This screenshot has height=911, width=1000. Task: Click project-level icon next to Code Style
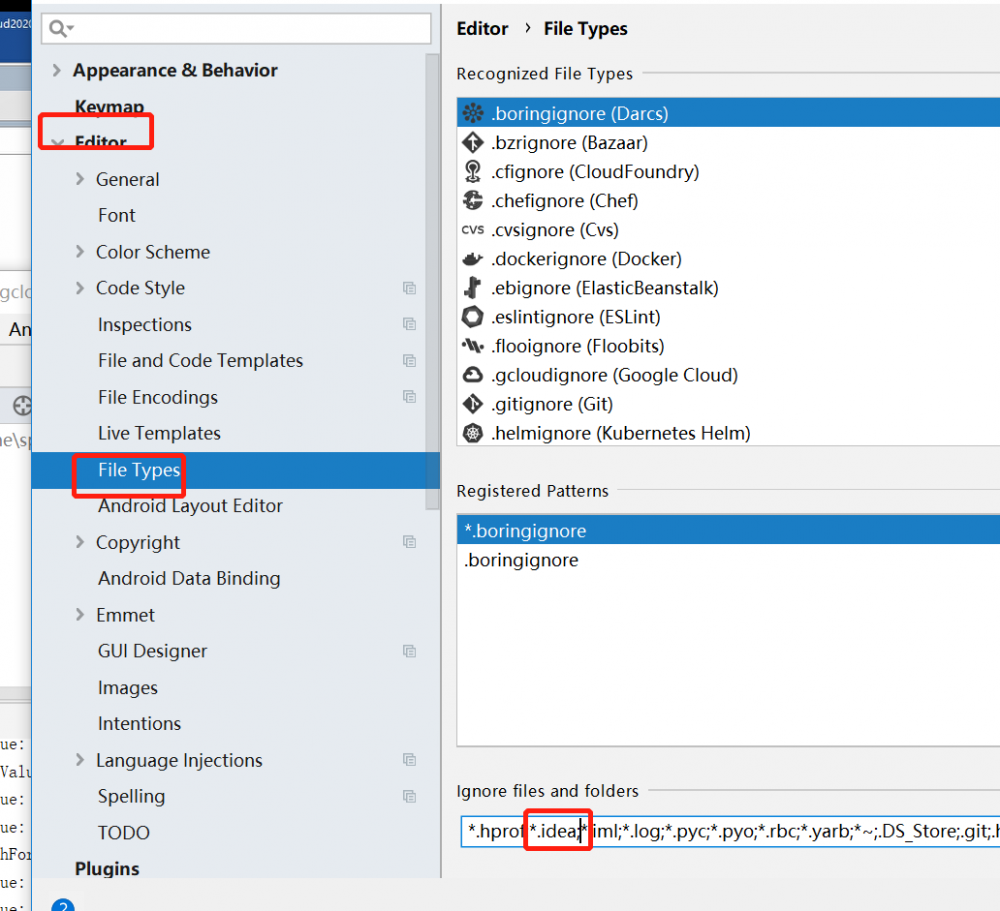tap(409, 288)
